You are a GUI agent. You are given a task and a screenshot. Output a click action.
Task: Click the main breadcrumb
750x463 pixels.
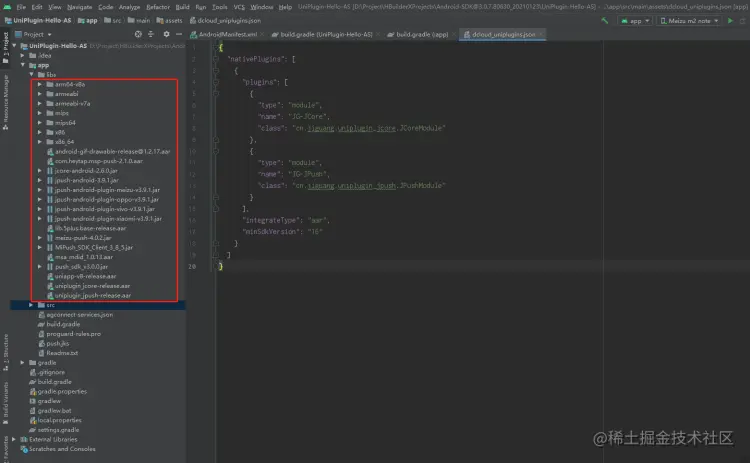click(139, 21)
